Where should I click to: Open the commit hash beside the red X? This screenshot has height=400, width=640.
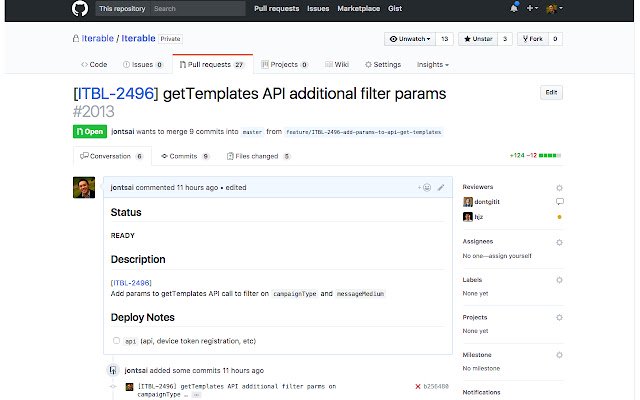(x=436, y=386)
